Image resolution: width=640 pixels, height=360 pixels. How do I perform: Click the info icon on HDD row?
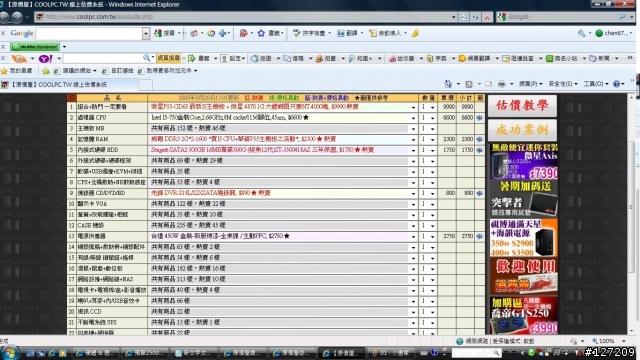tap(480, 150)
